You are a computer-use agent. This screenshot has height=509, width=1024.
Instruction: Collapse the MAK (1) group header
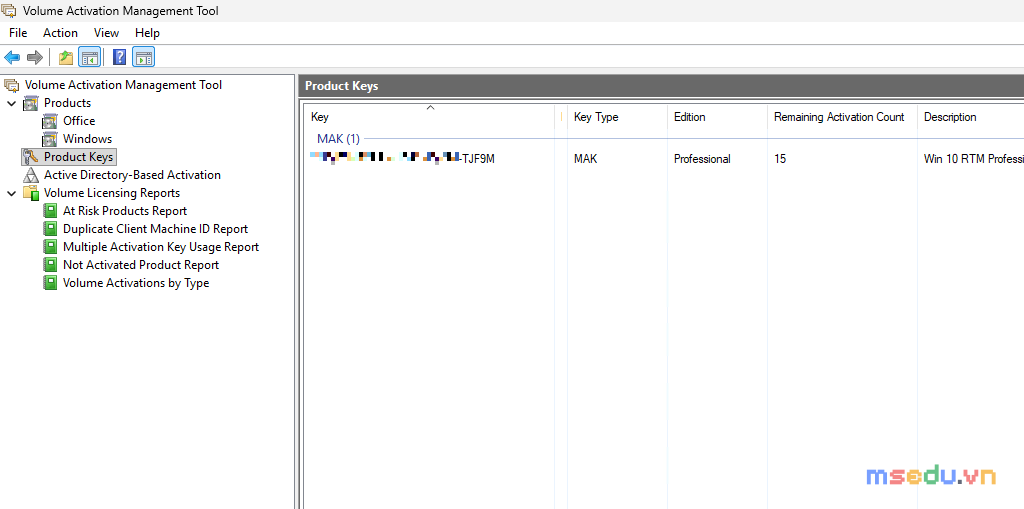coord(338,139)
